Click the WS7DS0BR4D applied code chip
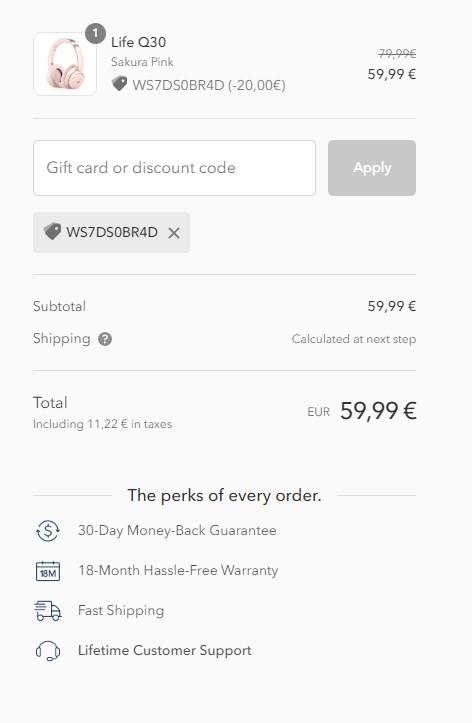 pyautogui.click(x=112, y=232)
